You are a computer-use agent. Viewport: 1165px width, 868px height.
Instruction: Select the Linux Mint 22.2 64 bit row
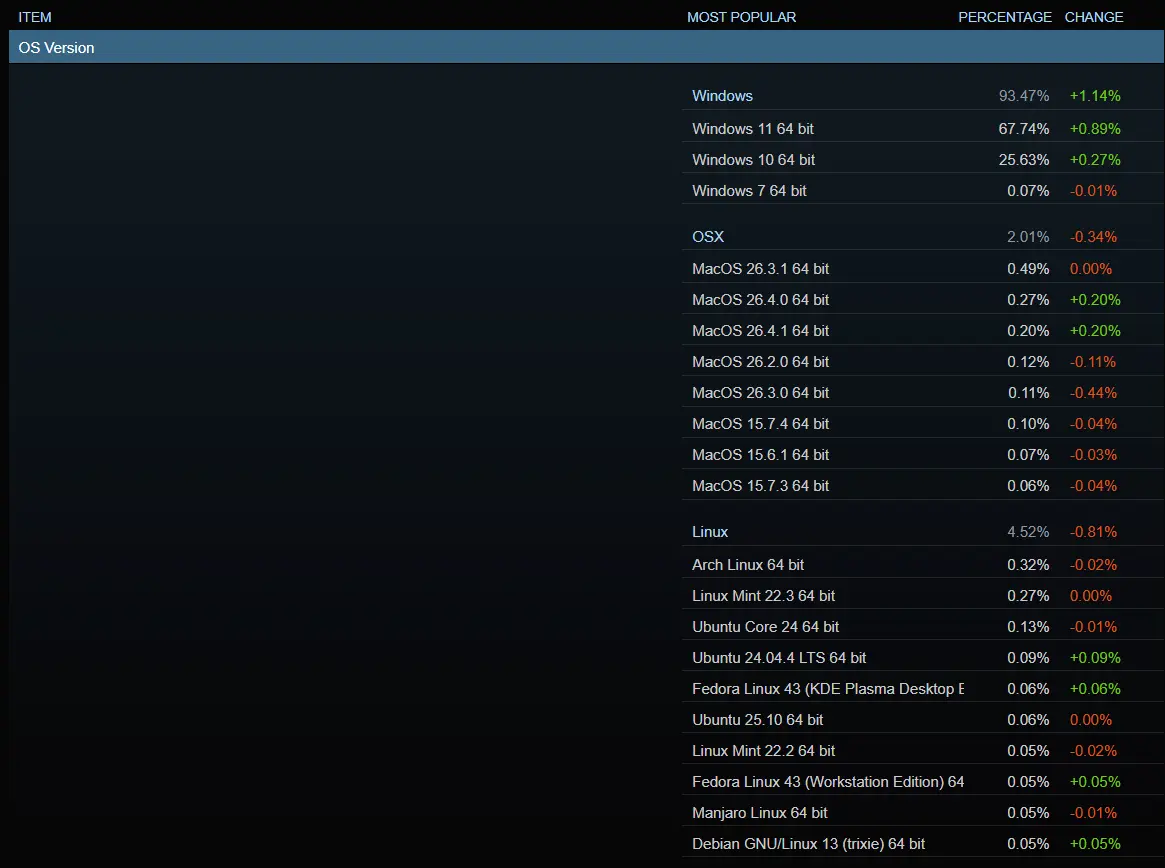(923, 751)
